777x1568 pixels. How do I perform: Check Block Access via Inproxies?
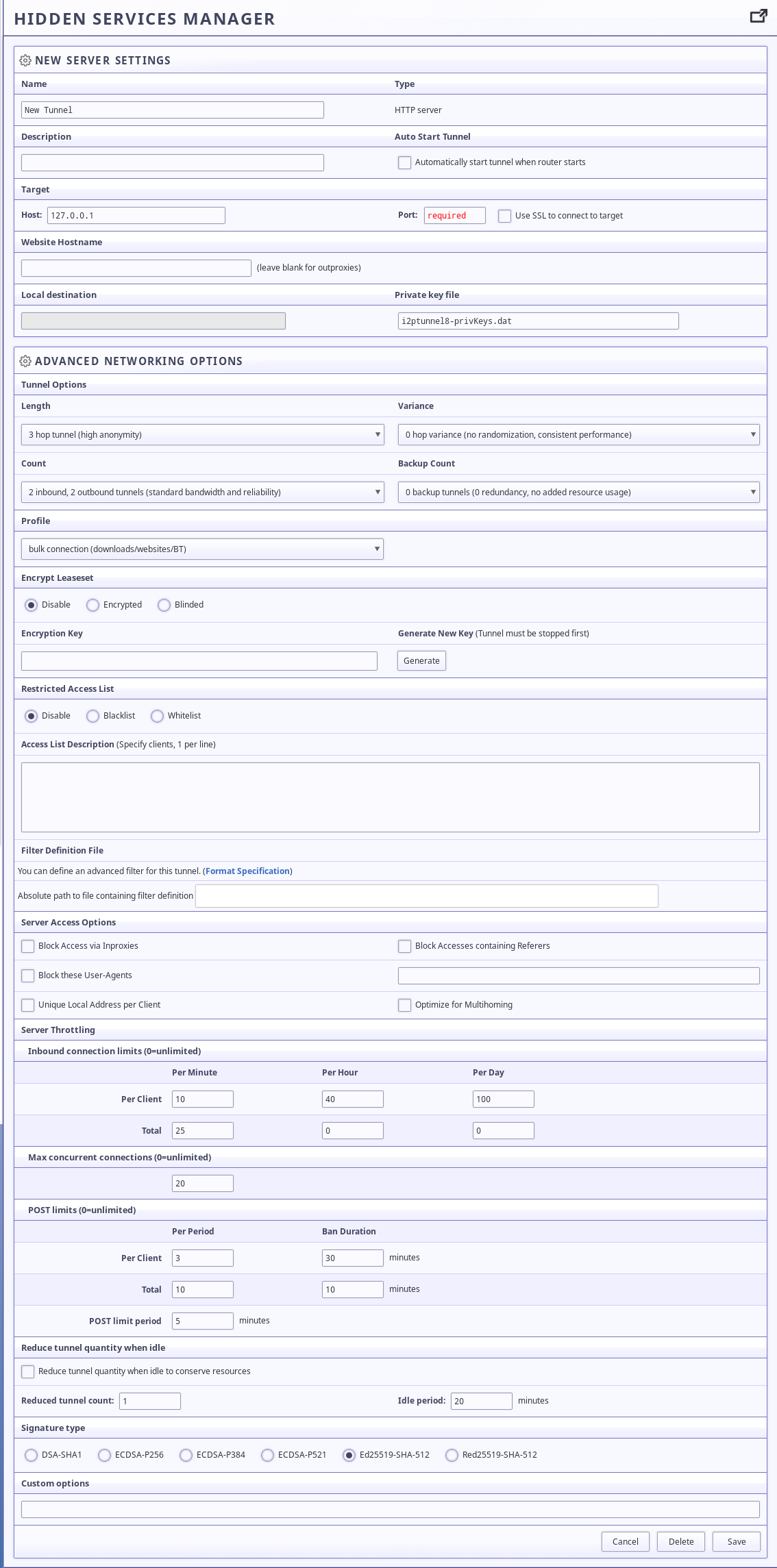coord(27,946)
